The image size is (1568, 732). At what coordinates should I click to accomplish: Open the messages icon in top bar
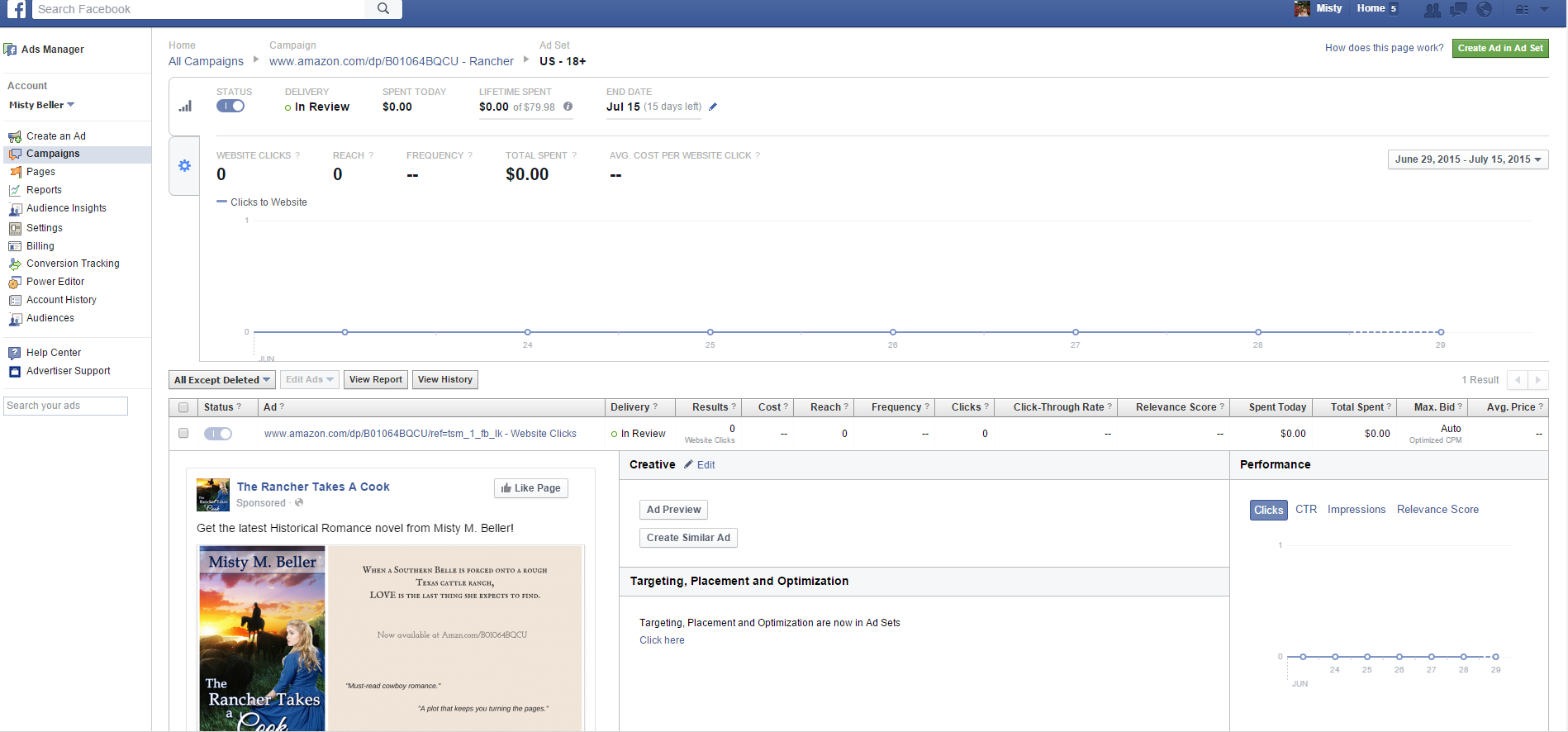pos(1458,9)
